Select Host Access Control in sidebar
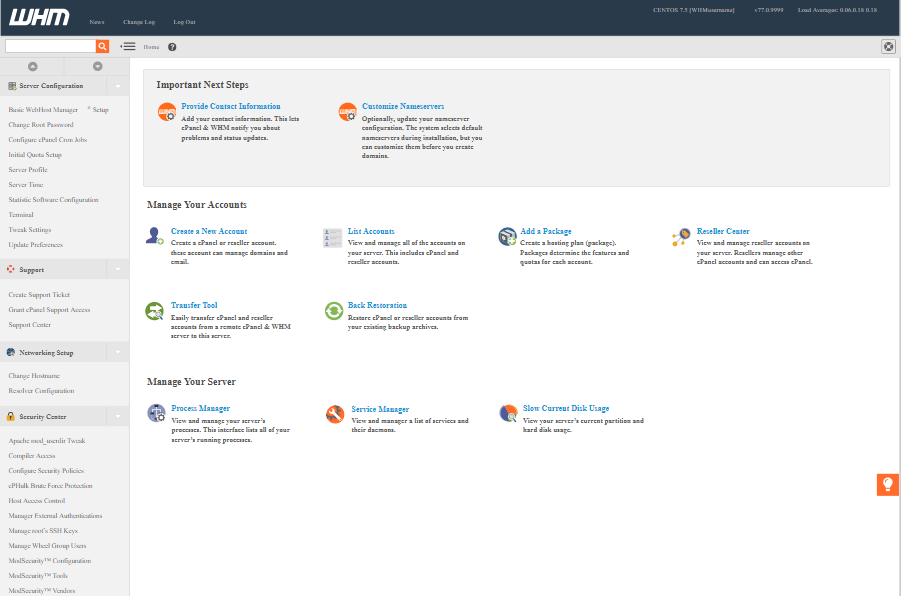This screenshot has height=596, width=901. click(37, 500)
